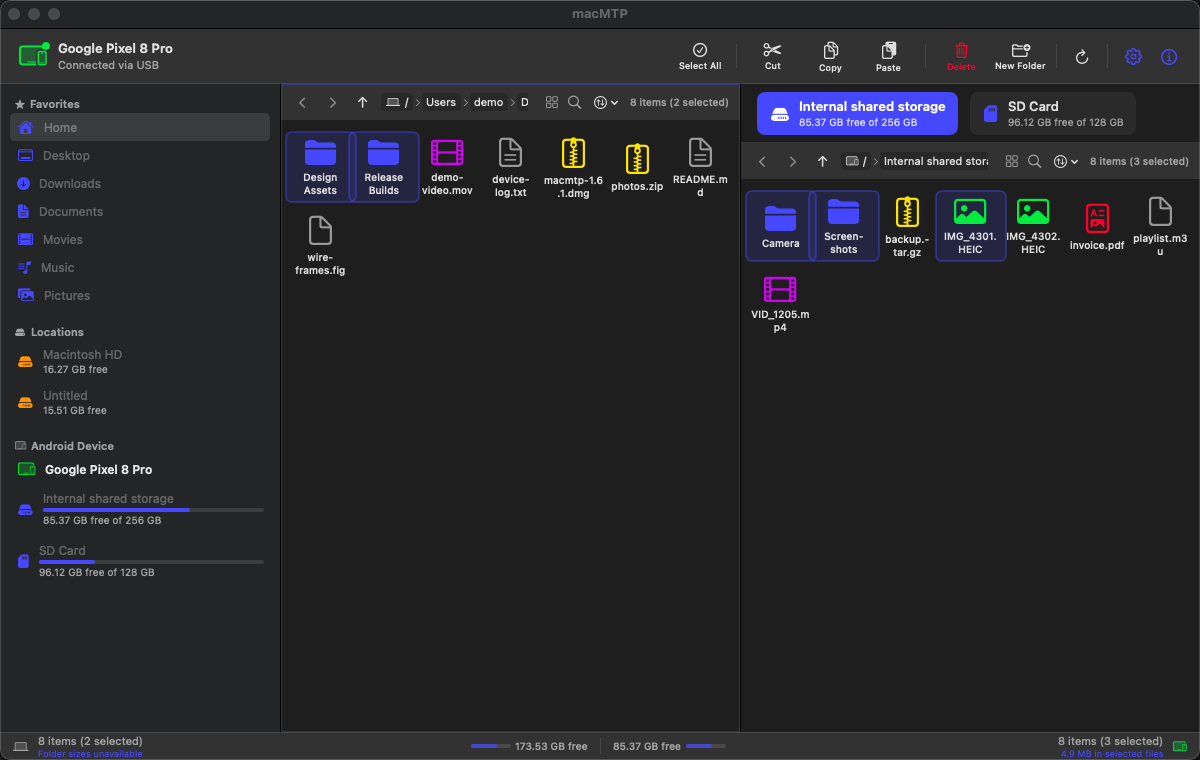Switch view mode in left pane
The height and width of the screenshot is (760, 1200).
[551, 102]
